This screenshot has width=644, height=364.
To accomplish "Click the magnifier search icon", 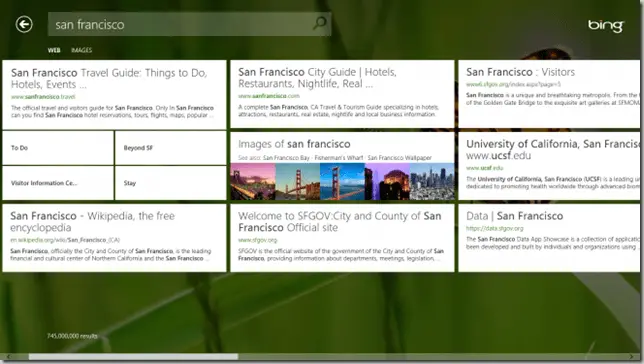I will [x=320, y=23].
